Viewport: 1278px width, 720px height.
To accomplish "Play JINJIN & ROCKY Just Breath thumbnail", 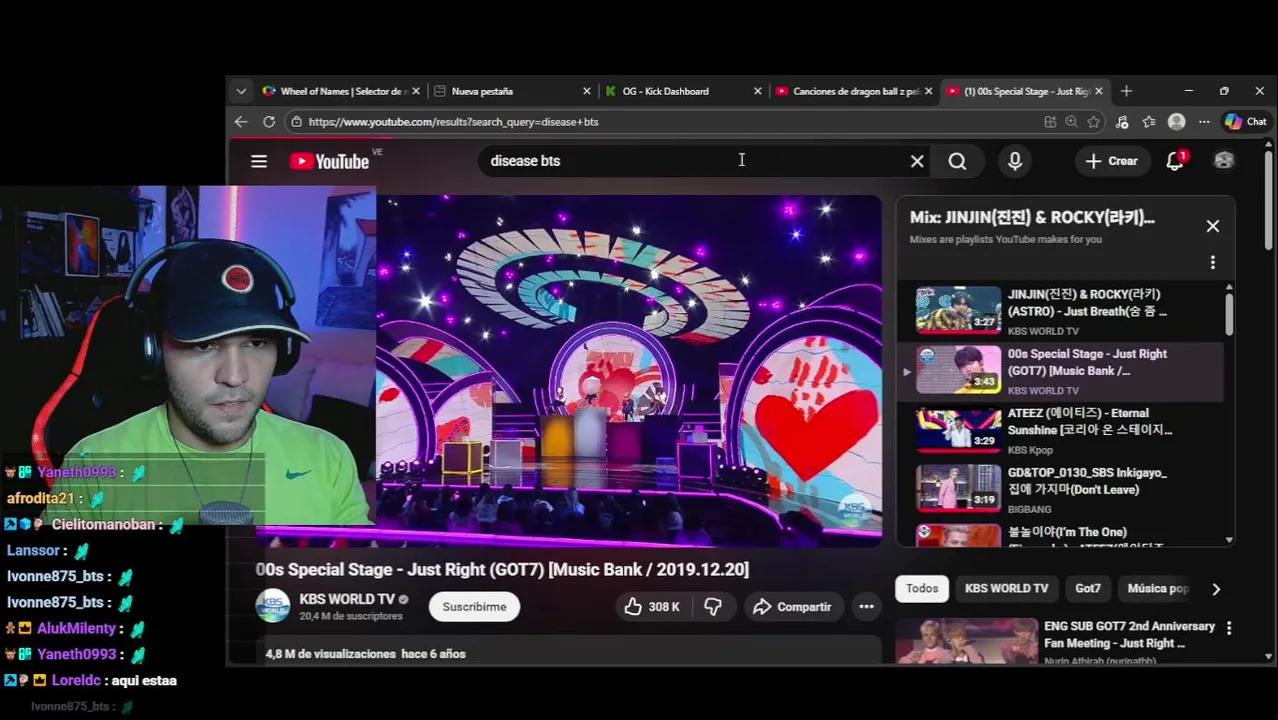I will 958,311.
